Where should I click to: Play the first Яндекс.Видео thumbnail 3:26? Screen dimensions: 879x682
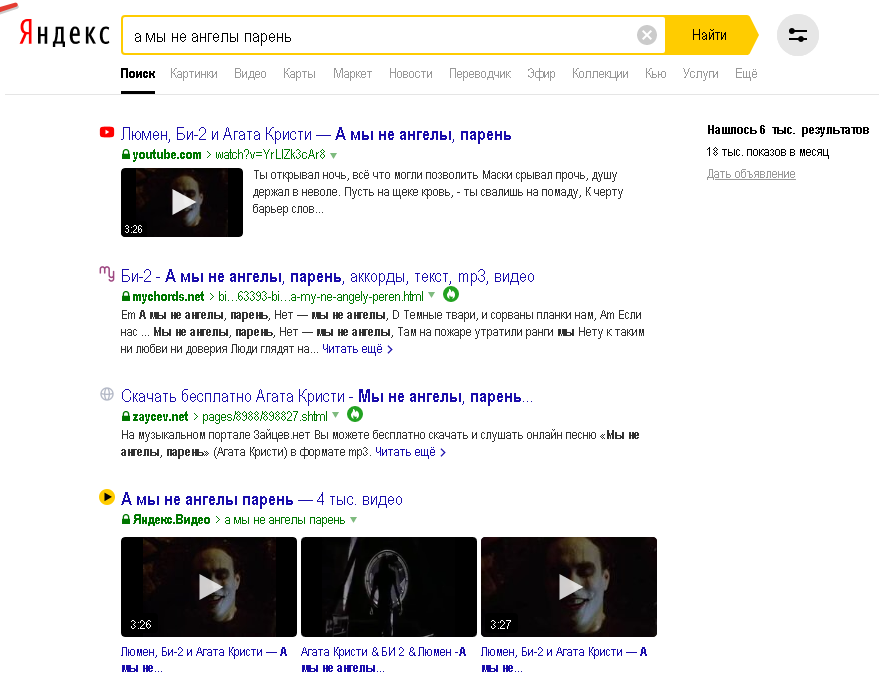[x=209, y=587]
